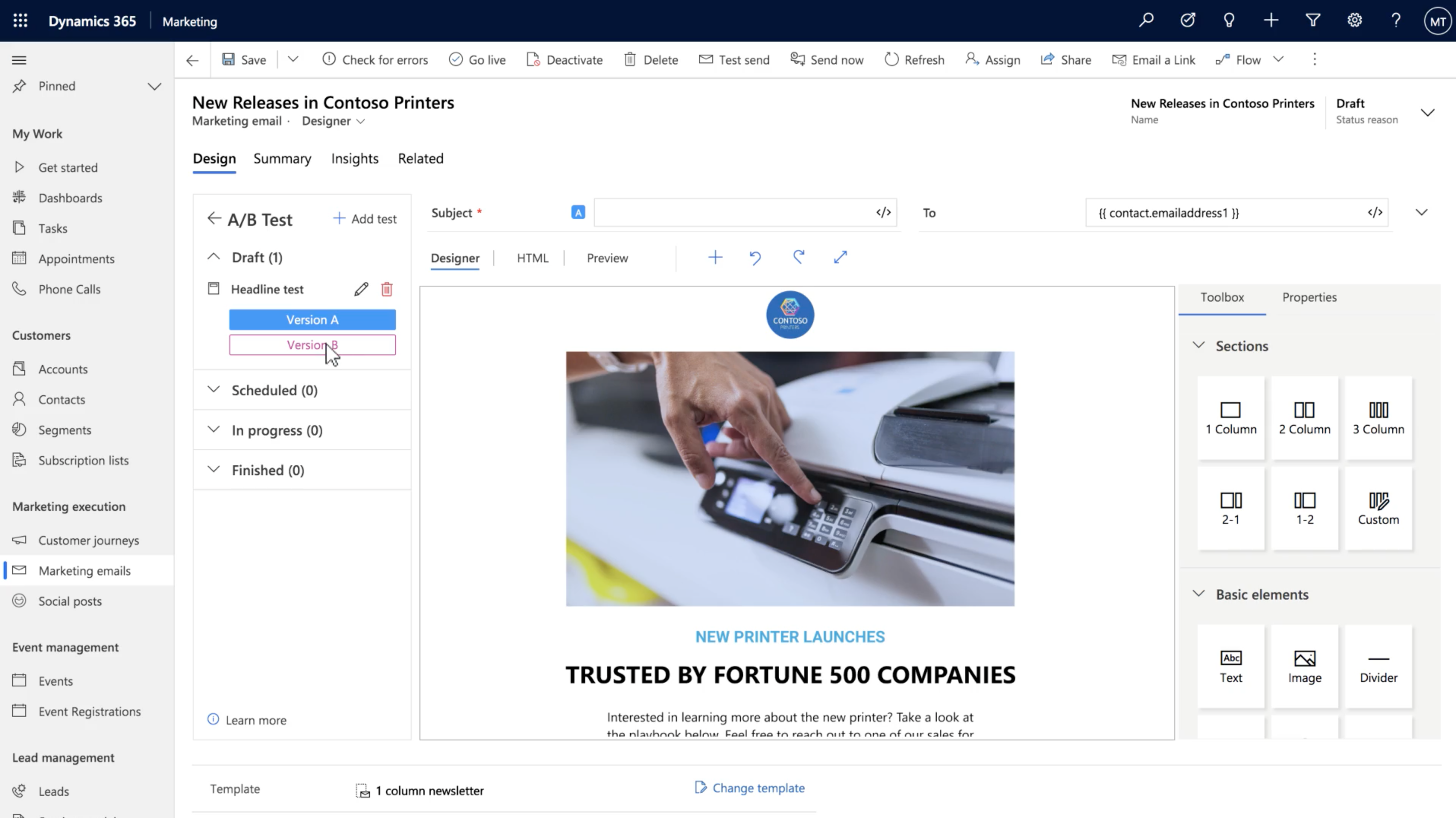
Task: Select the Image basic element
Action: click(x=1305, y=666)
